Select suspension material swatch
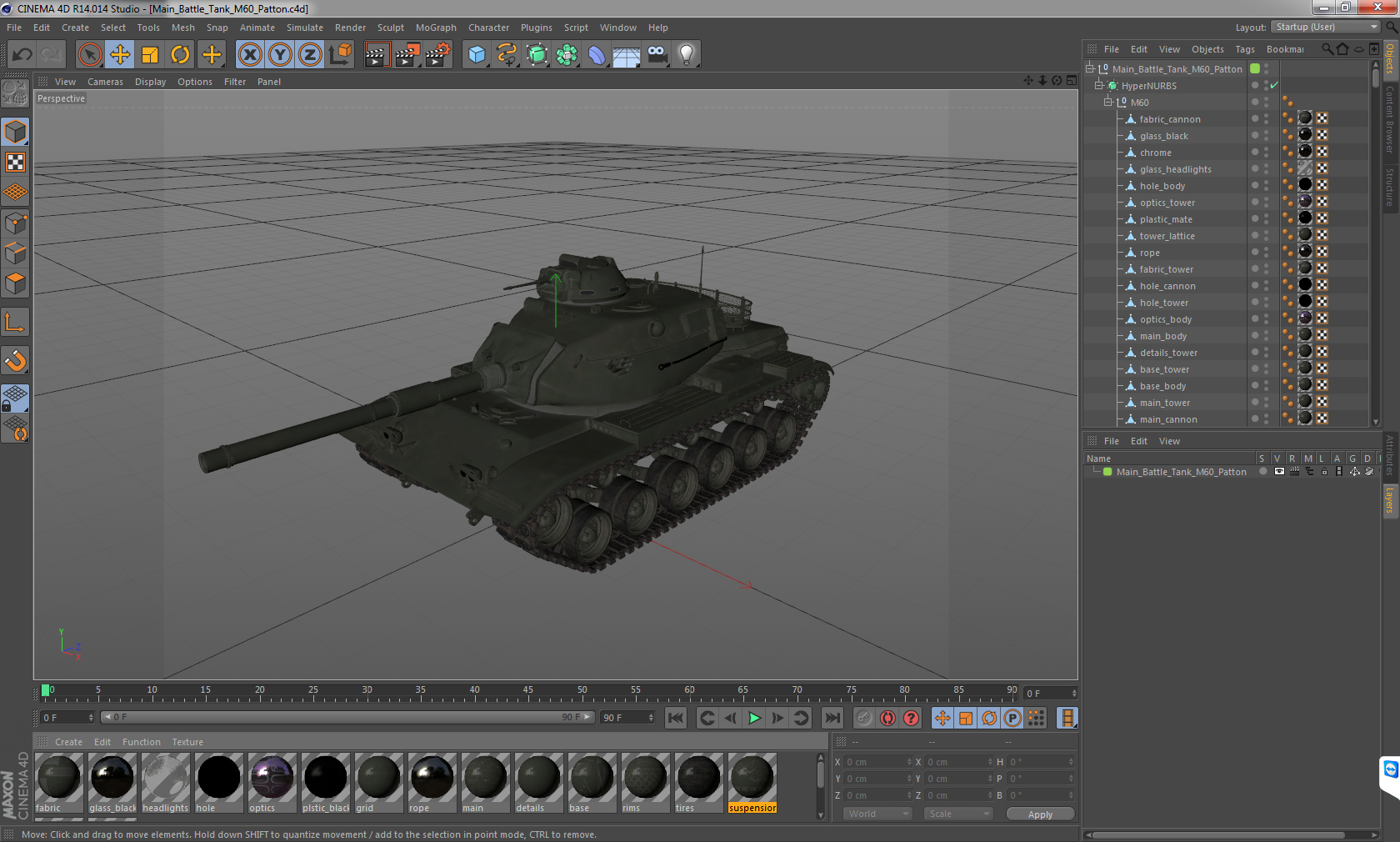Screen dimensions: 1400x842 [x=752, y=783]
